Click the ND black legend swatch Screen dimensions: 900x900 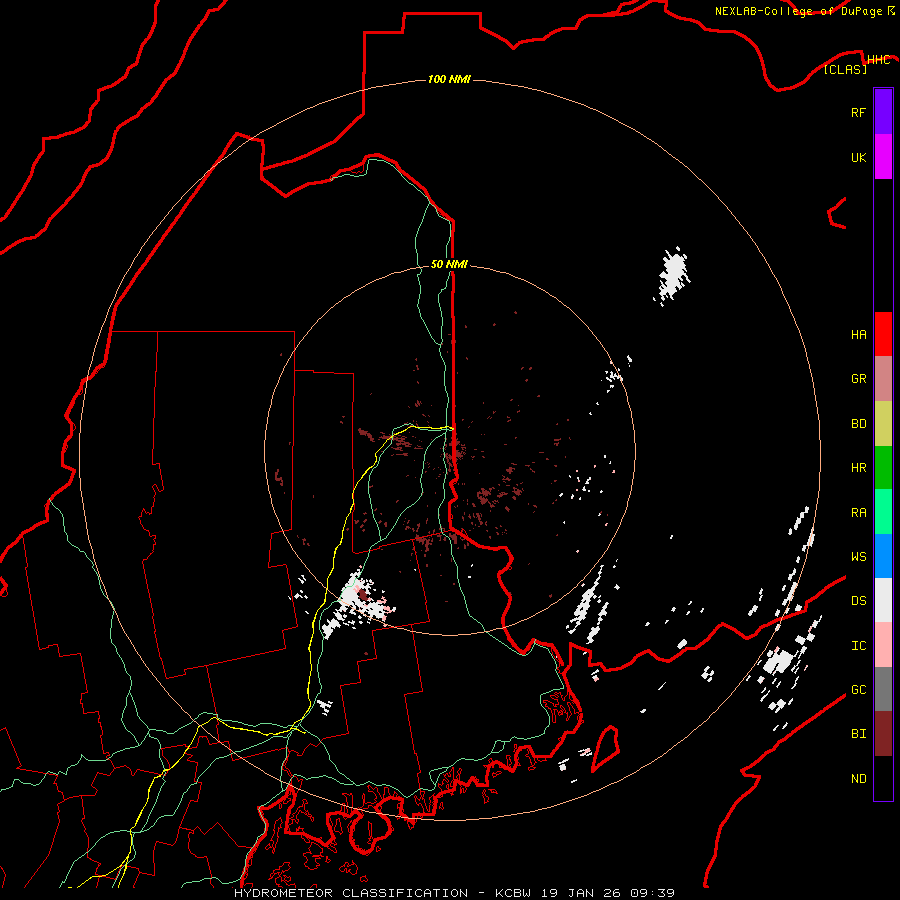[883, 778]
